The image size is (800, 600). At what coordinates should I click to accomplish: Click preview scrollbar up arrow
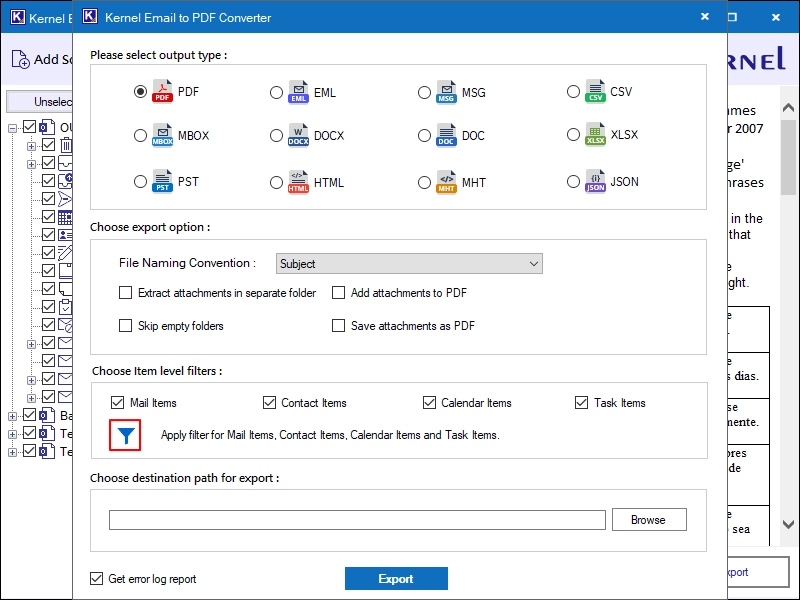coord(788,107)
